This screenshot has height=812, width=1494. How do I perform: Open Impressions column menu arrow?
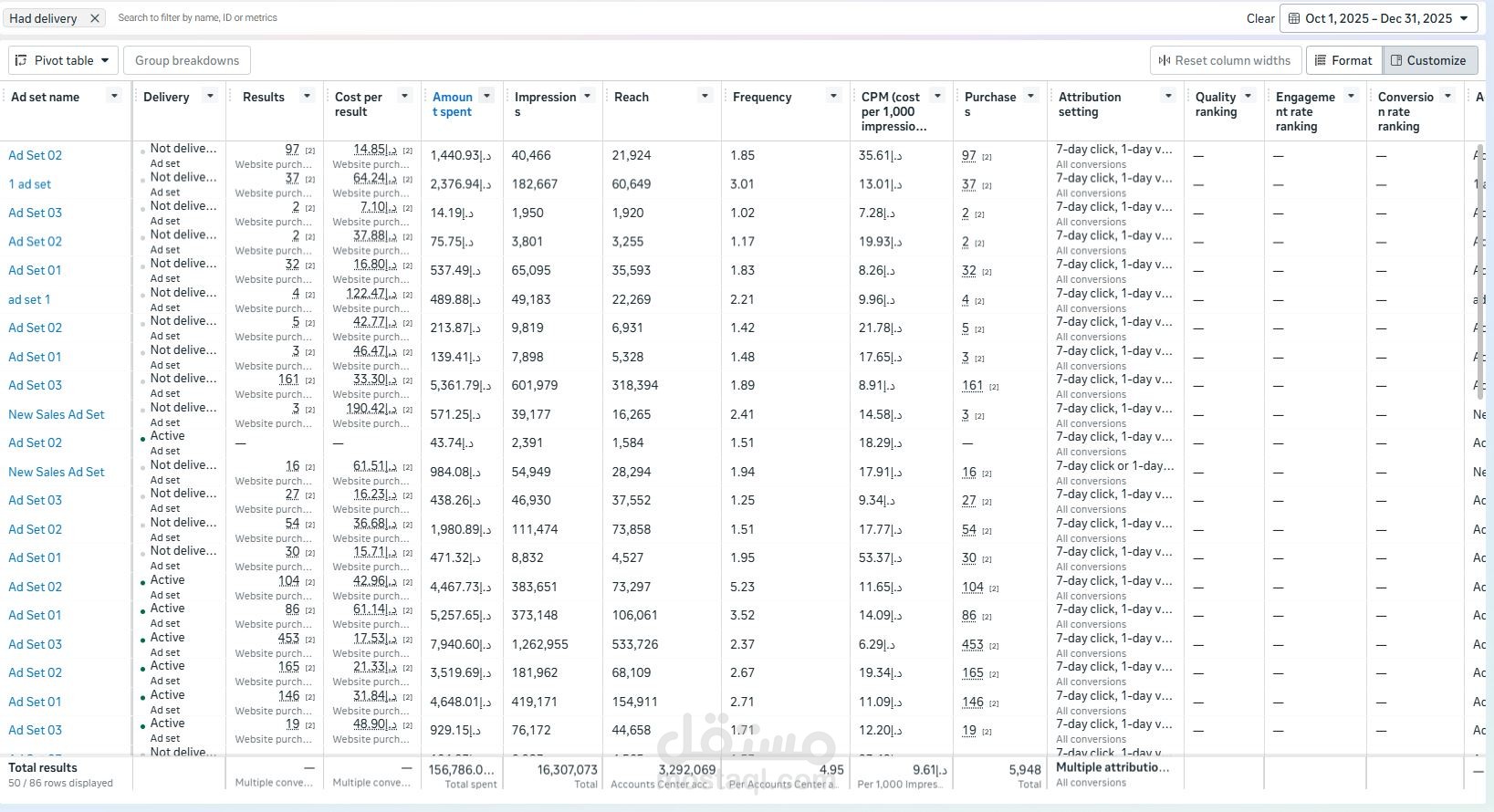(588, 96)
